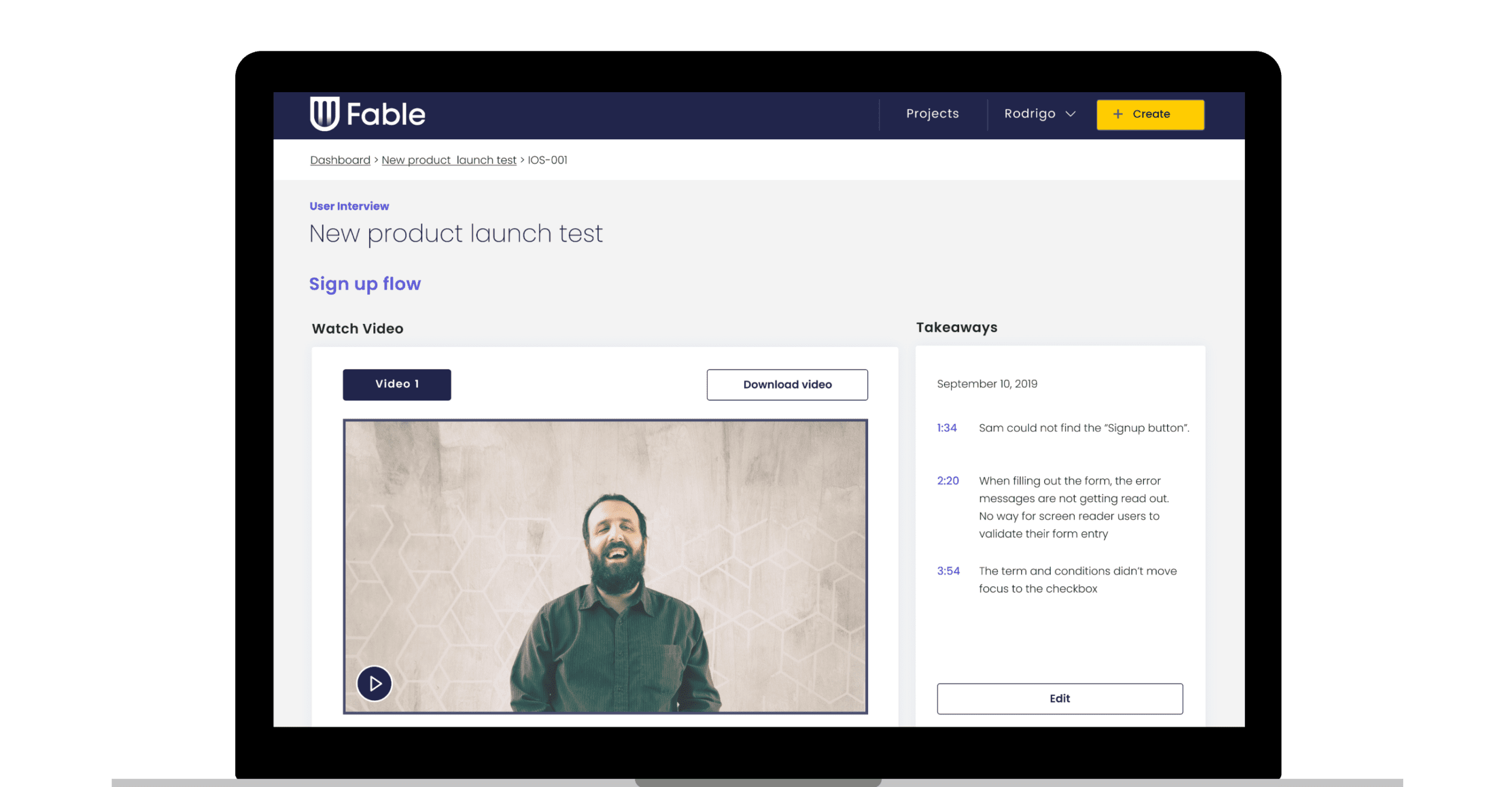This screenshot has height=787, width=1512.
Task: Click the Watch Video heading
Action: coord(357,329)
